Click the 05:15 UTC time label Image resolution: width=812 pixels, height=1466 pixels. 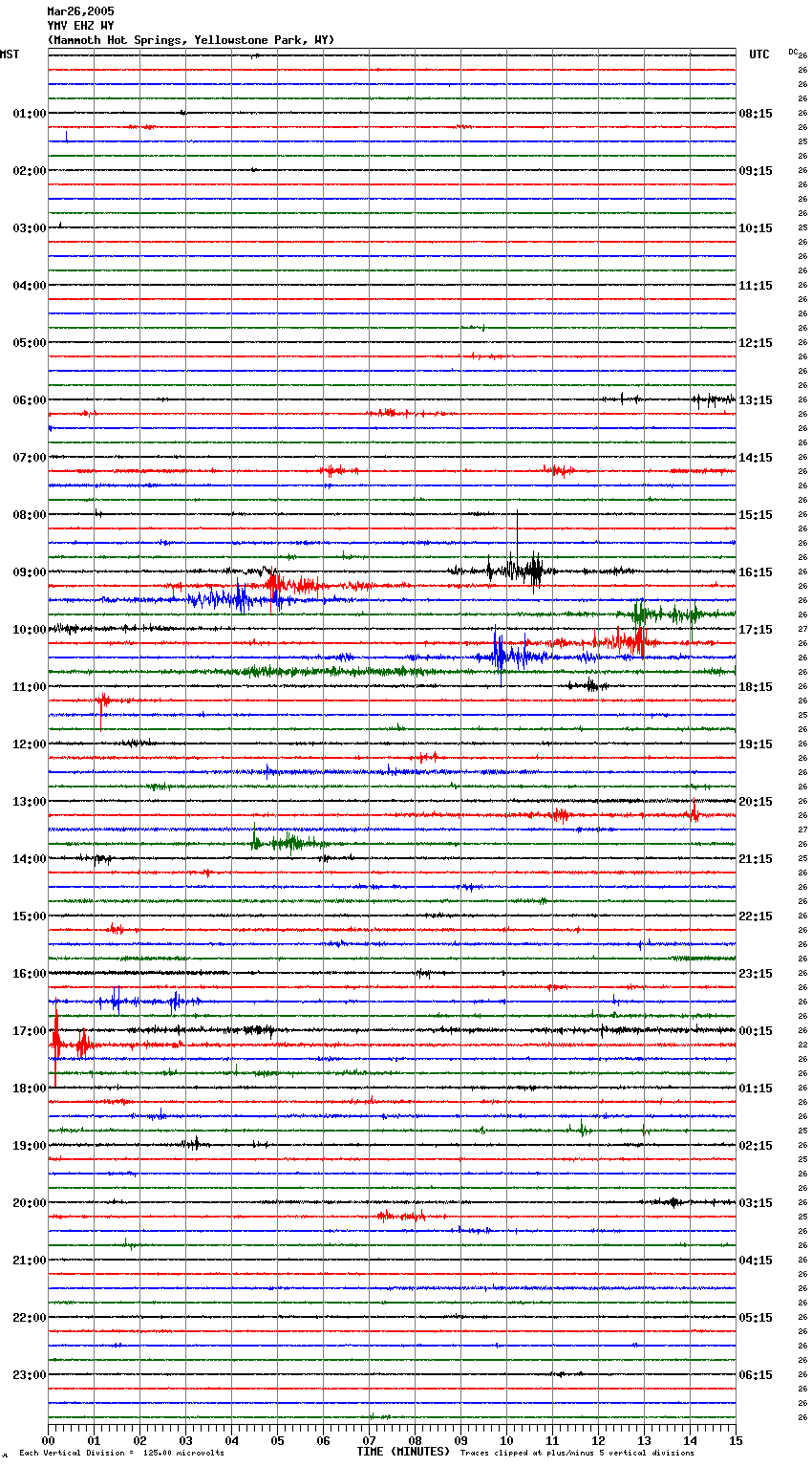(756, 1318)
